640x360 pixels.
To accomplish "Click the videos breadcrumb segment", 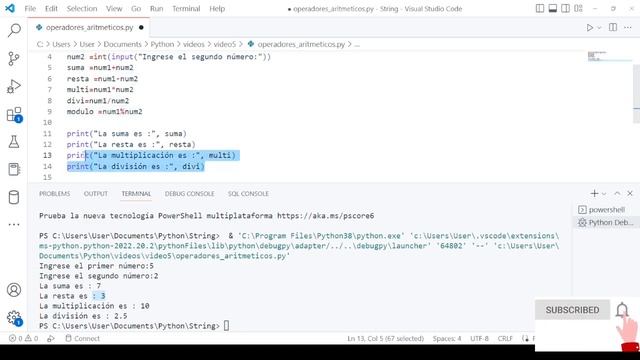I will click(x=193, y=44).
